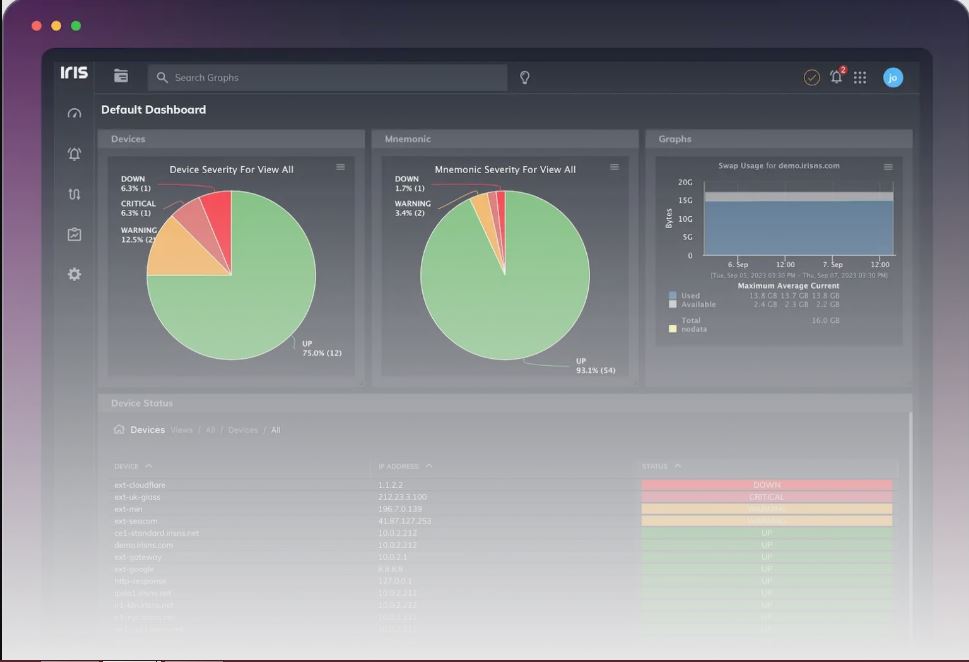Open notifications via the bell with red badge
969x662 pixels.
click(836, 77)
